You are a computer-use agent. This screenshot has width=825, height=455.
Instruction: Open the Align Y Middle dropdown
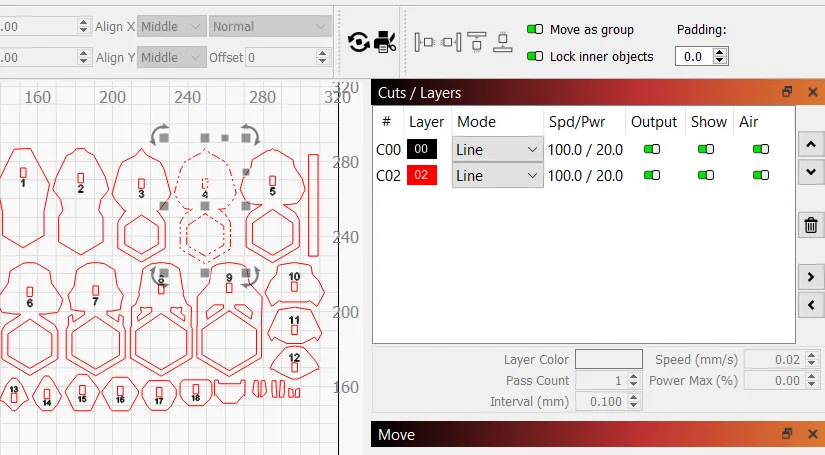pyautogui.click(x=170, y=57)
